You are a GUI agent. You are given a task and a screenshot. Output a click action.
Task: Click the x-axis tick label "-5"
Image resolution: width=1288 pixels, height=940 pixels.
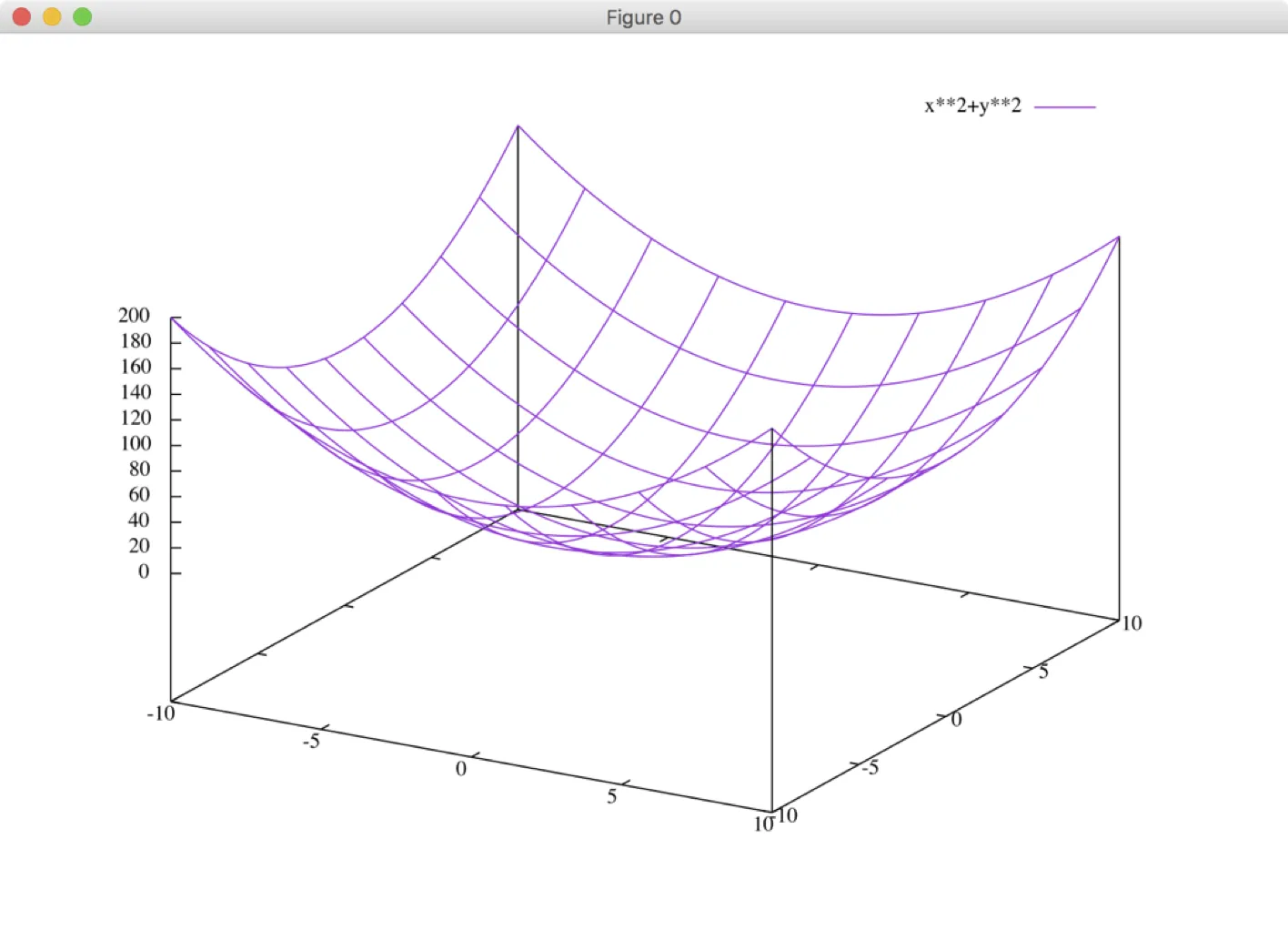(312, 742)
